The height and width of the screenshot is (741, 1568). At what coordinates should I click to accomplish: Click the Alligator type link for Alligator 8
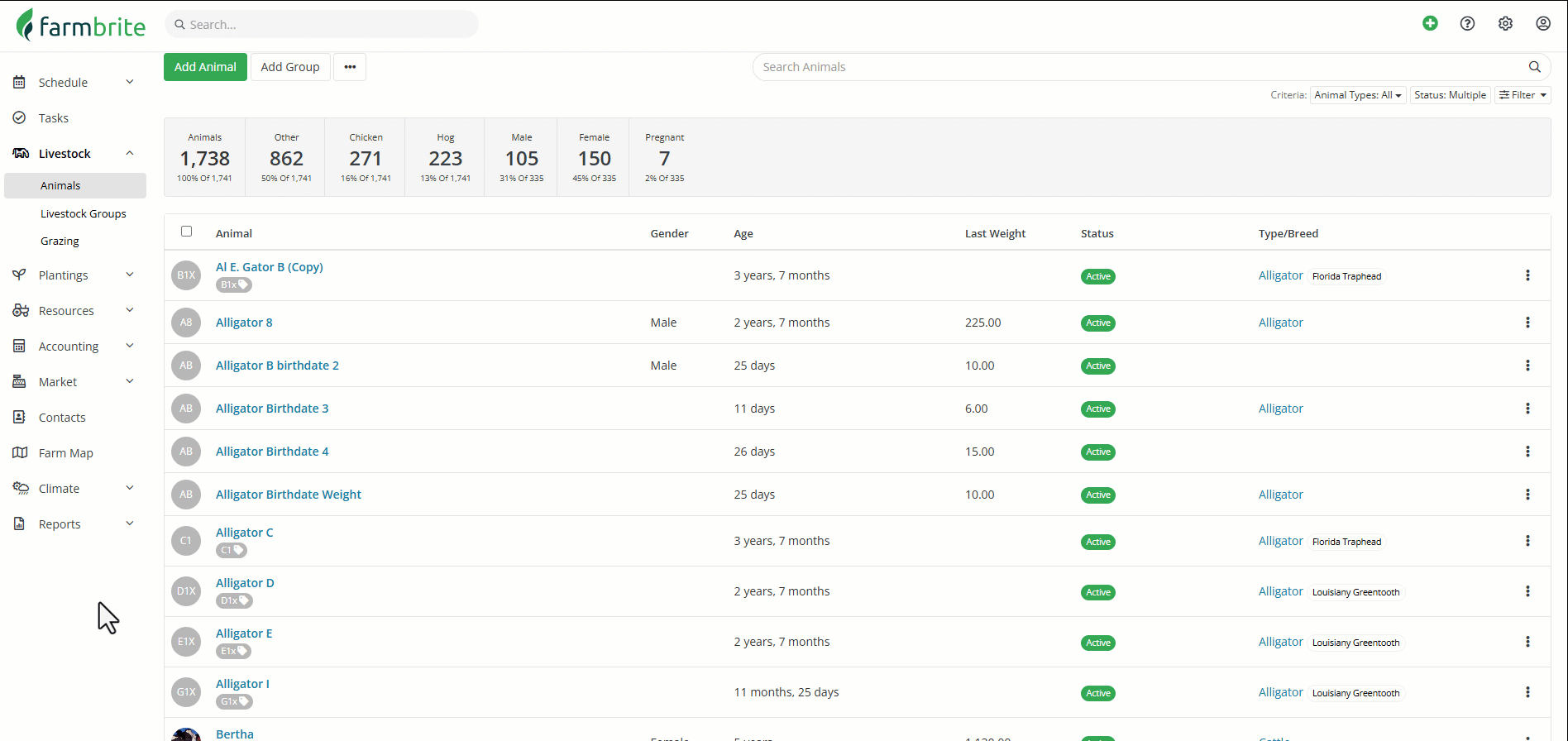coord(1281,323)
